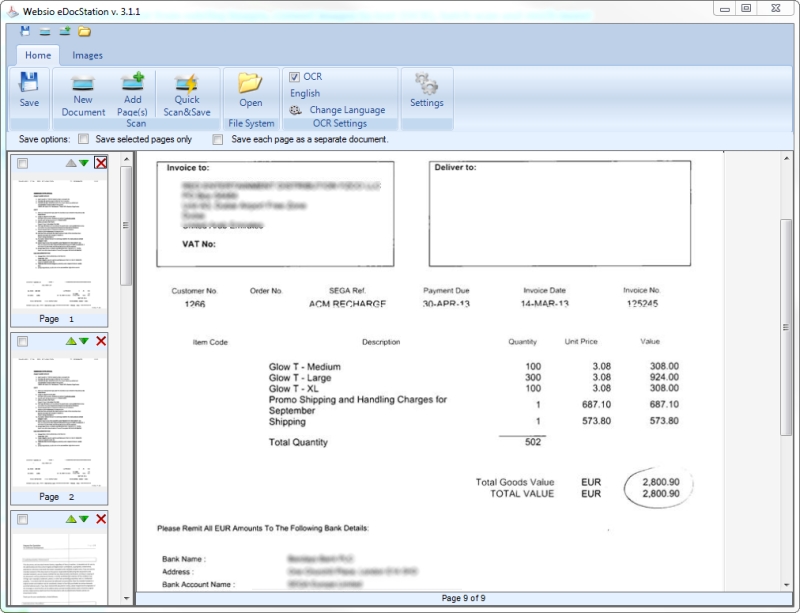Viewport: 800px width, 613px height.
Task: Click the Payment Due date 30-APR-13
Action: coord(446,304)
